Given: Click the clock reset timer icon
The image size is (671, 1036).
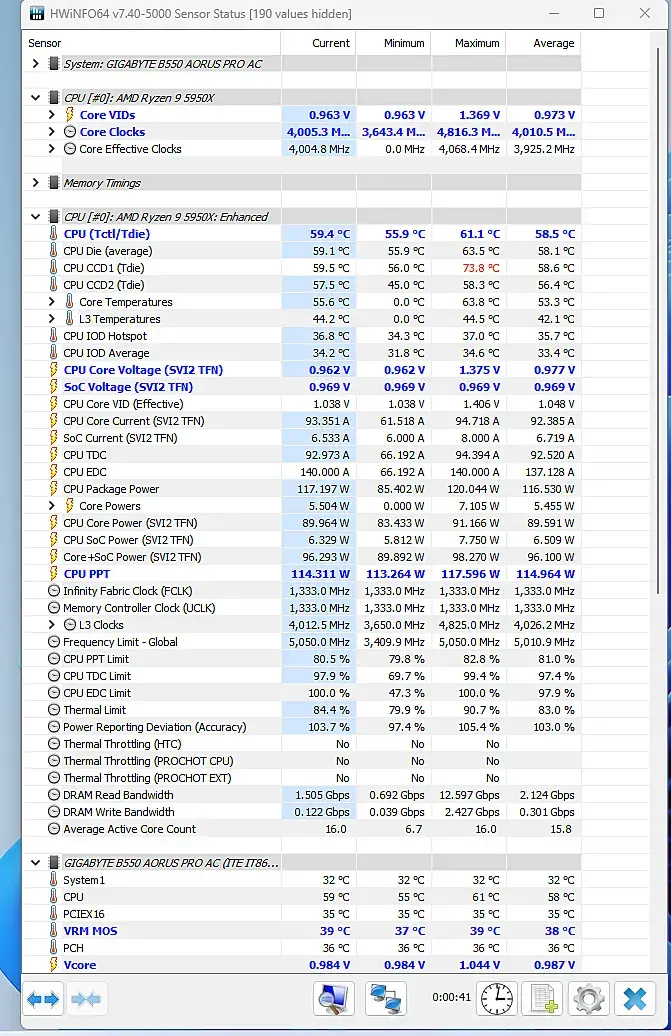Looking at the screenshot, I should (497, 998).
